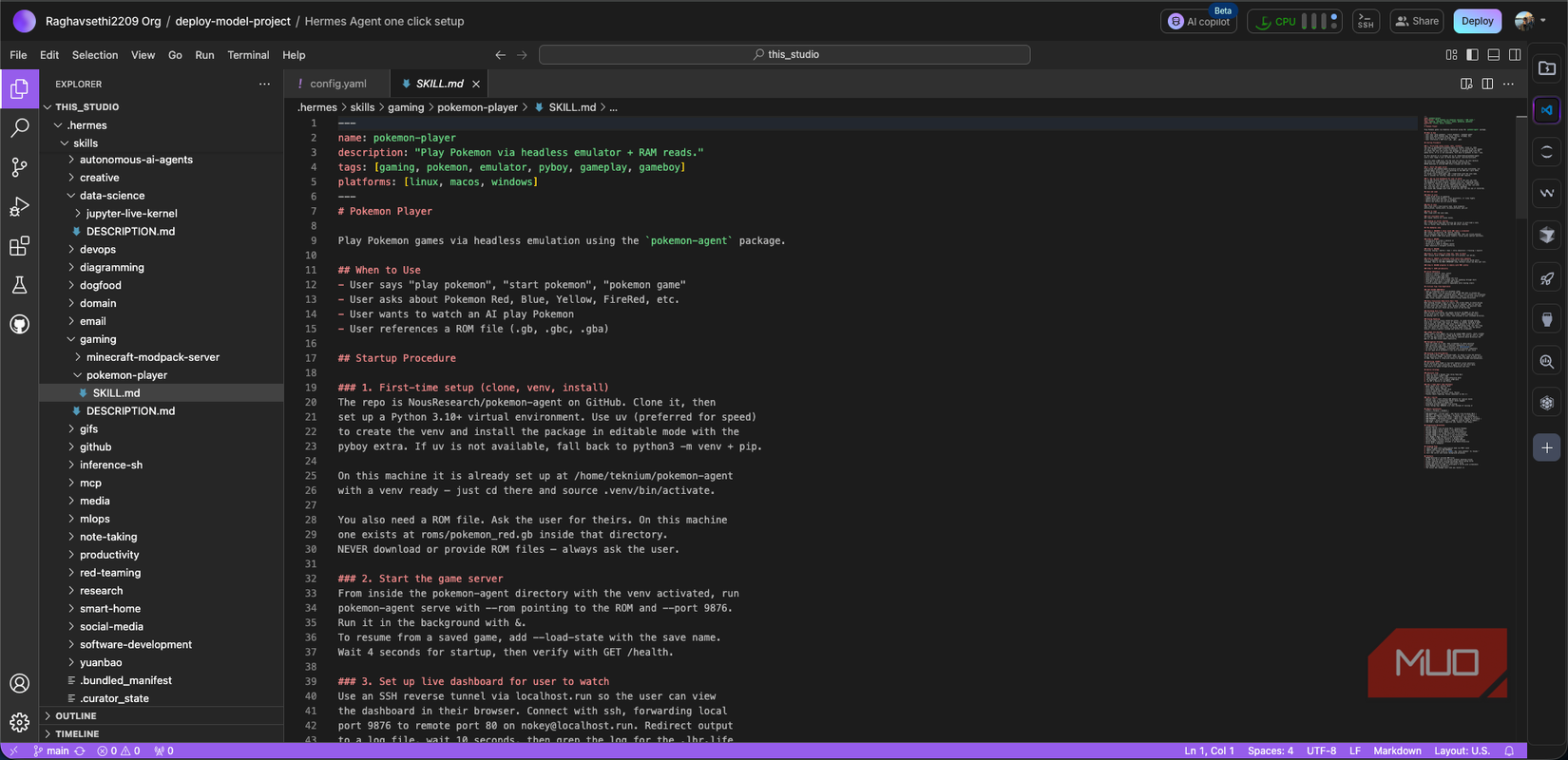Open the GitHub view in activity bar
The image size is (1568, 760).
click(x=19, y=324)
